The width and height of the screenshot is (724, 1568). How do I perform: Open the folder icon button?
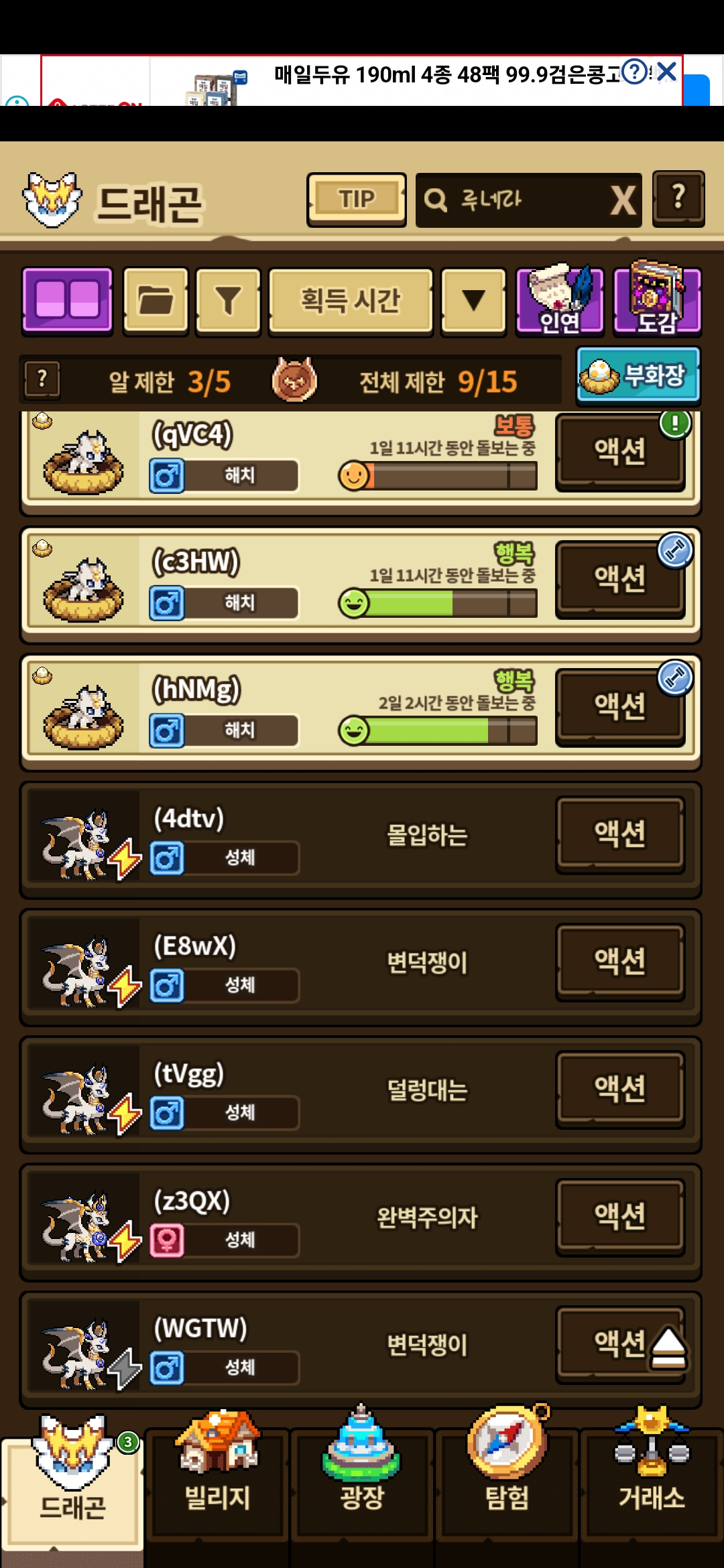click(156, 300)
